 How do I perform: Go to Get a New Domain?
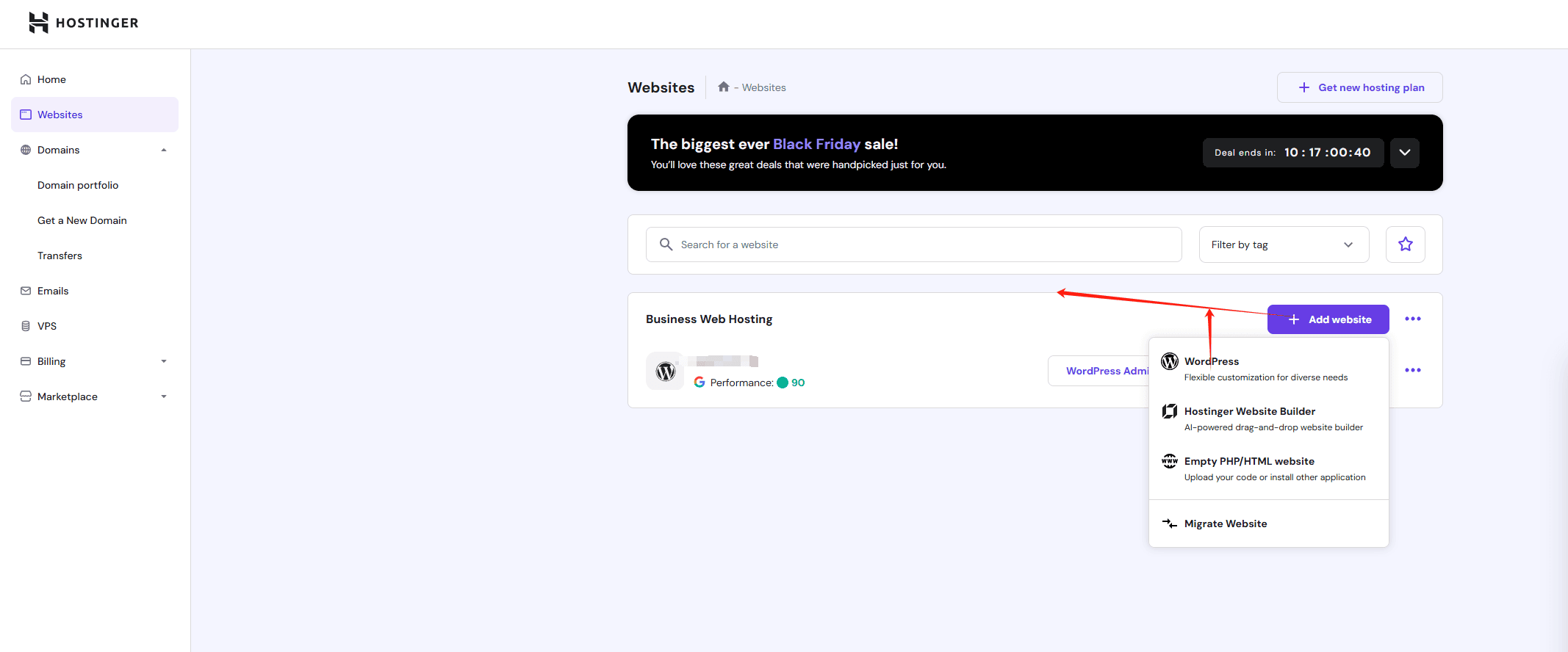click(82, 220)
